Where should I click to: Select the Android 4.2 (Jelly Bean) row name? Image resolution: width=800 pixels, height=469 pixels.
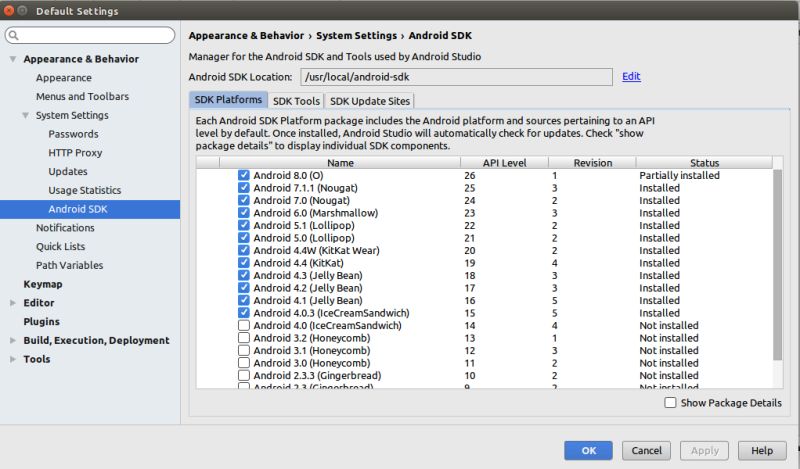tap(308, 288)
